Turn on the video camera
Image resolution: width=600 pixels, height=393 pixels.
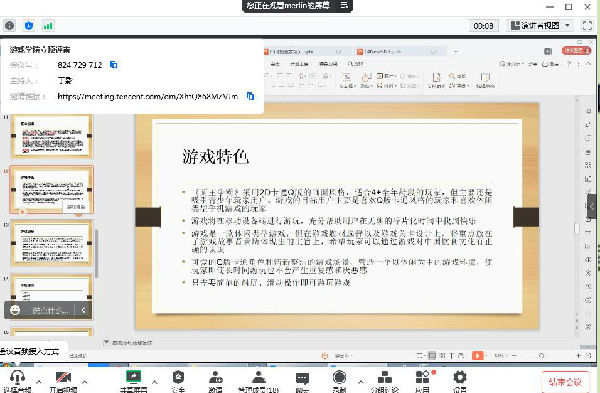(x=63, y=380)
